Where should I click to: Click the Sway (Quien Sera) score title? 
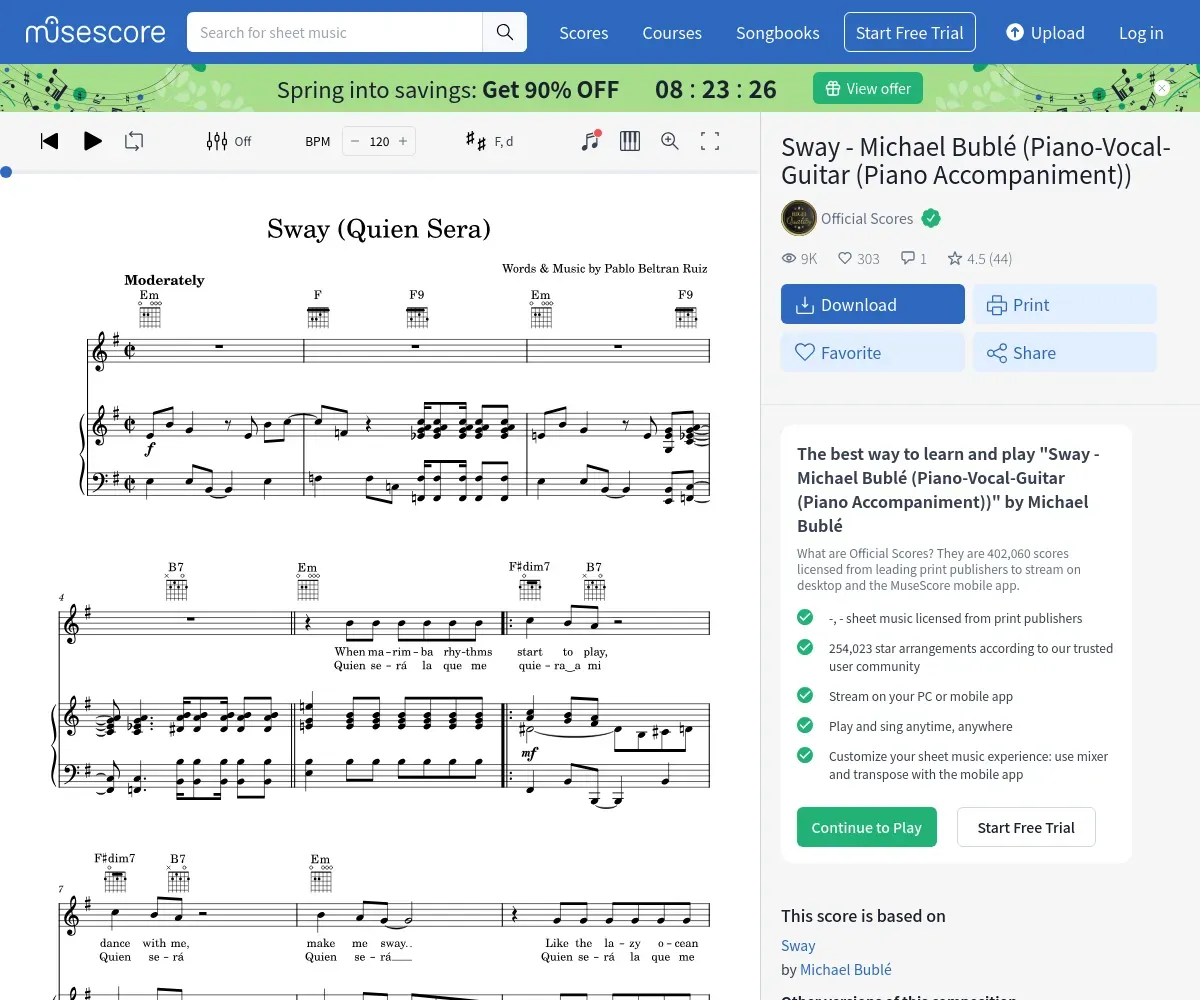pyautogui.click(x=379, y=229)
